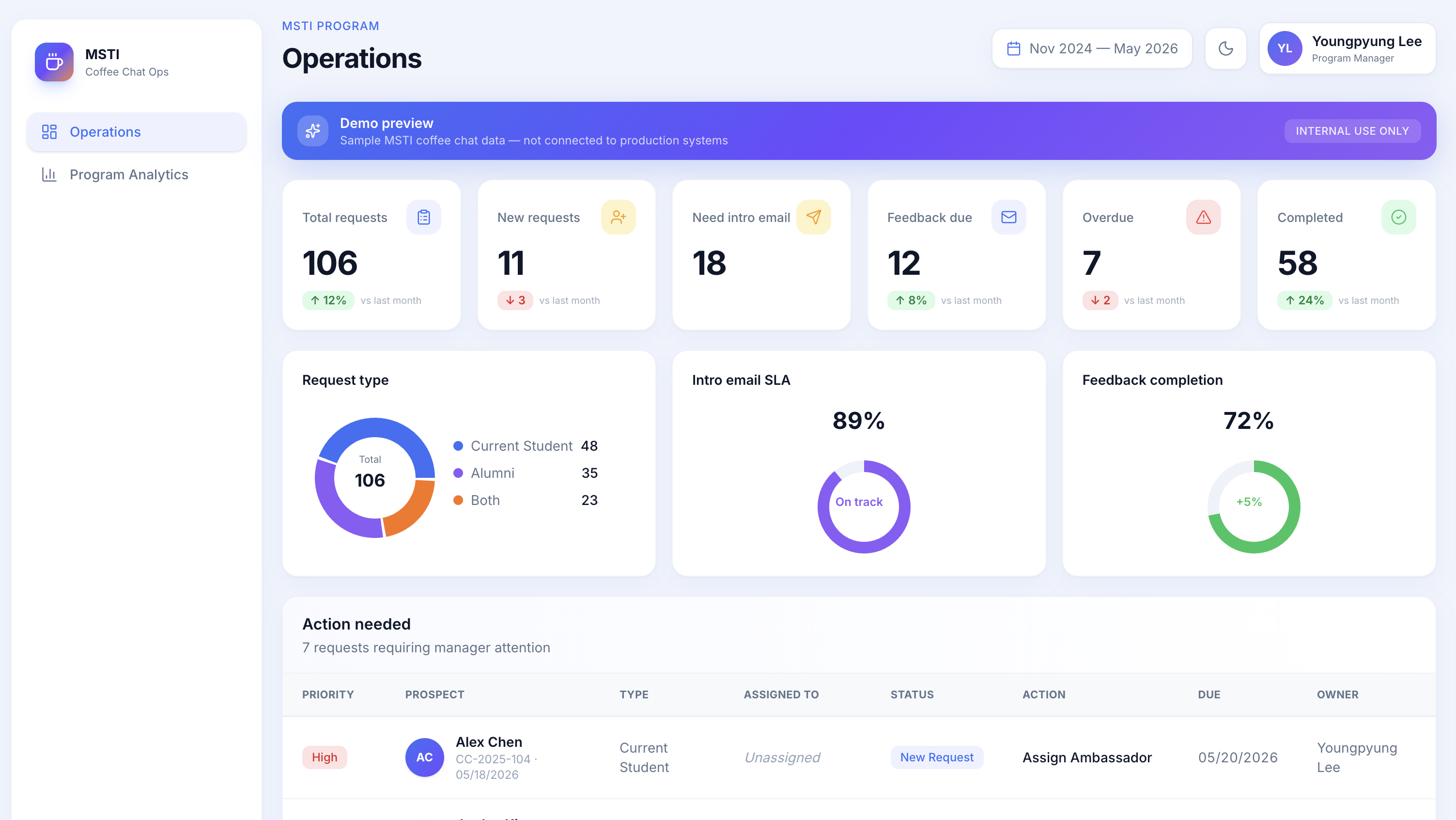Click the ACTION column header

coord(1043,694)
